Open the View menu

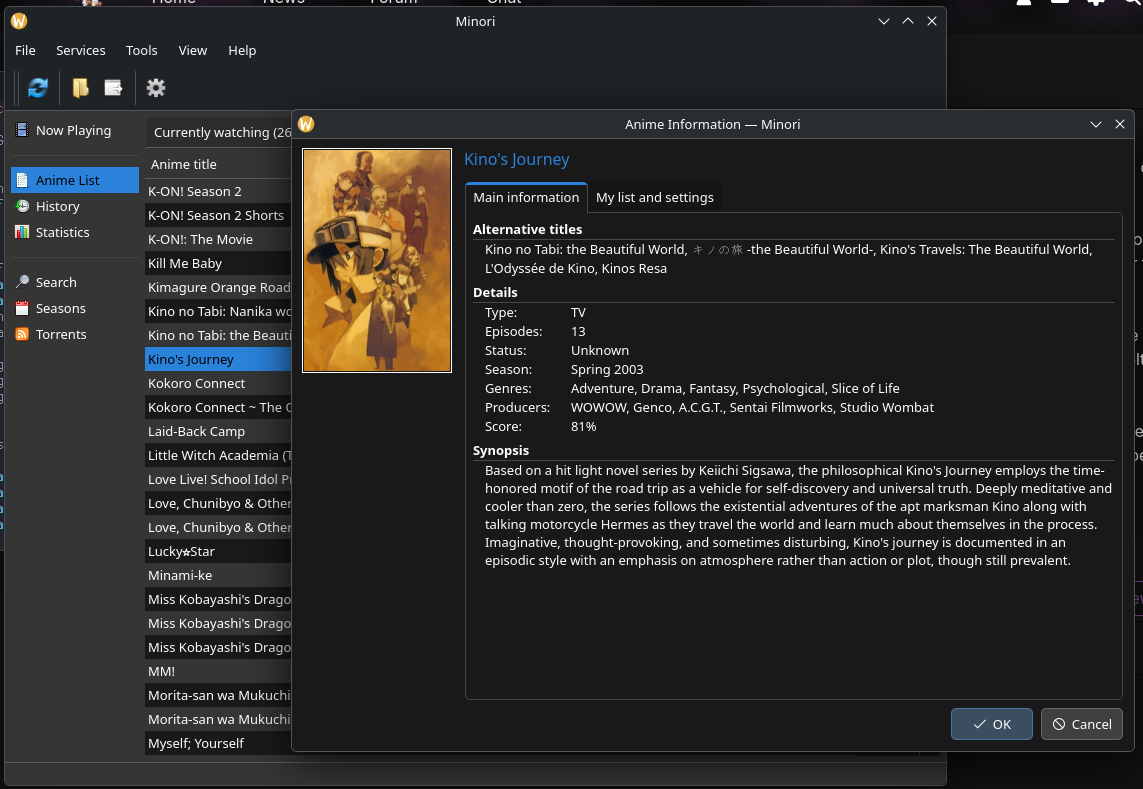pyautogui.click(x=193, y=50)
